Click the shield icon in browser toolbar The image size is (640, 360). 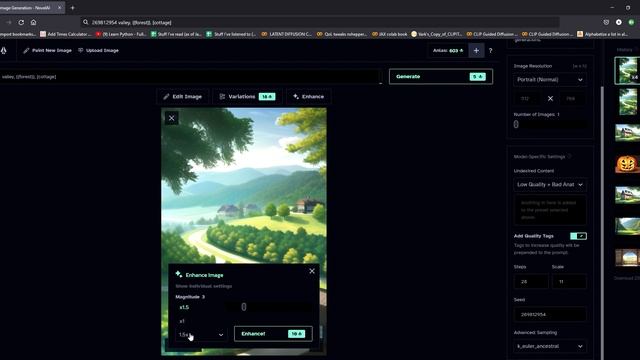pos(607,22)
